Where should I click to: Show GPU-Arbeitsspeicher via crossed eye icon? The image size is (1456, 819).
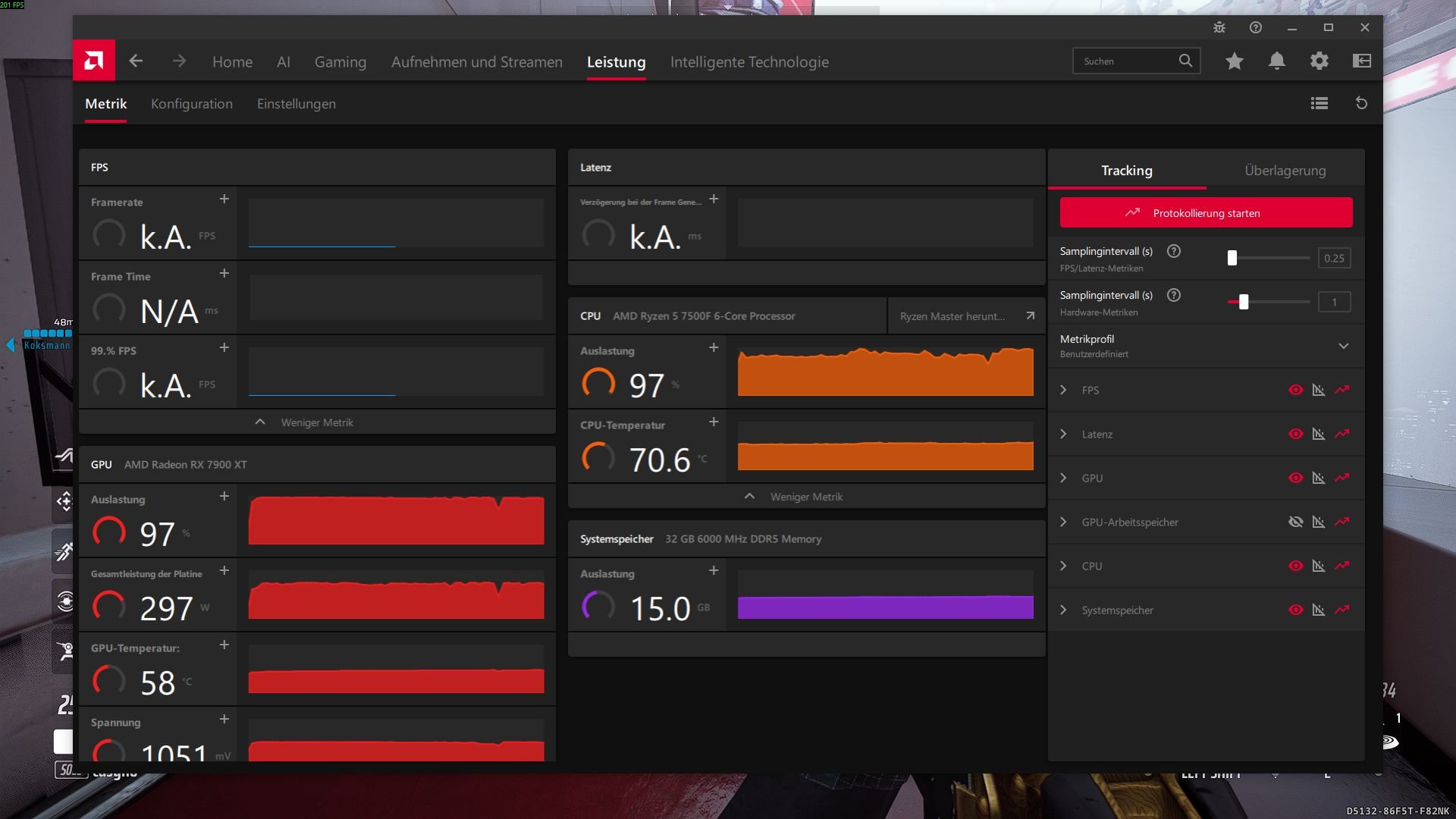[1296, 522]
